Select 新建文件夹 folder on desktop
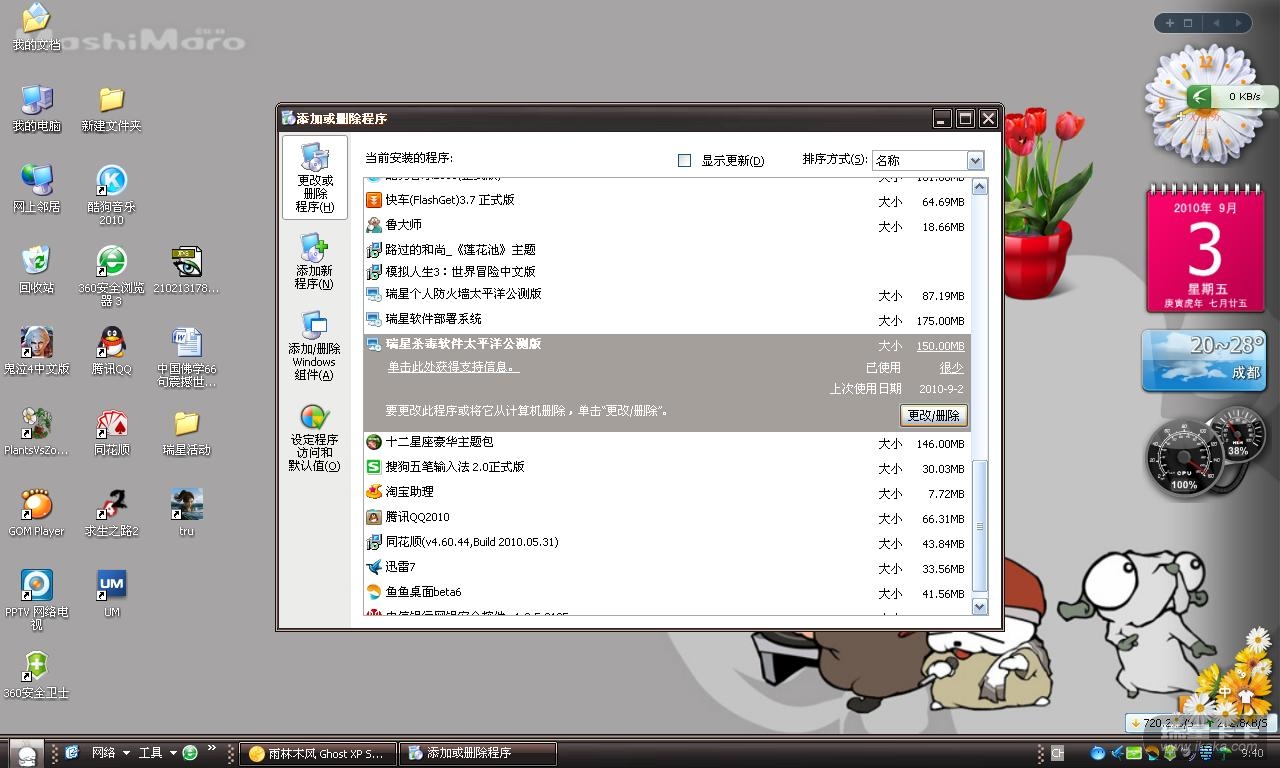The image size is (1280, 768). click(111, 108)
